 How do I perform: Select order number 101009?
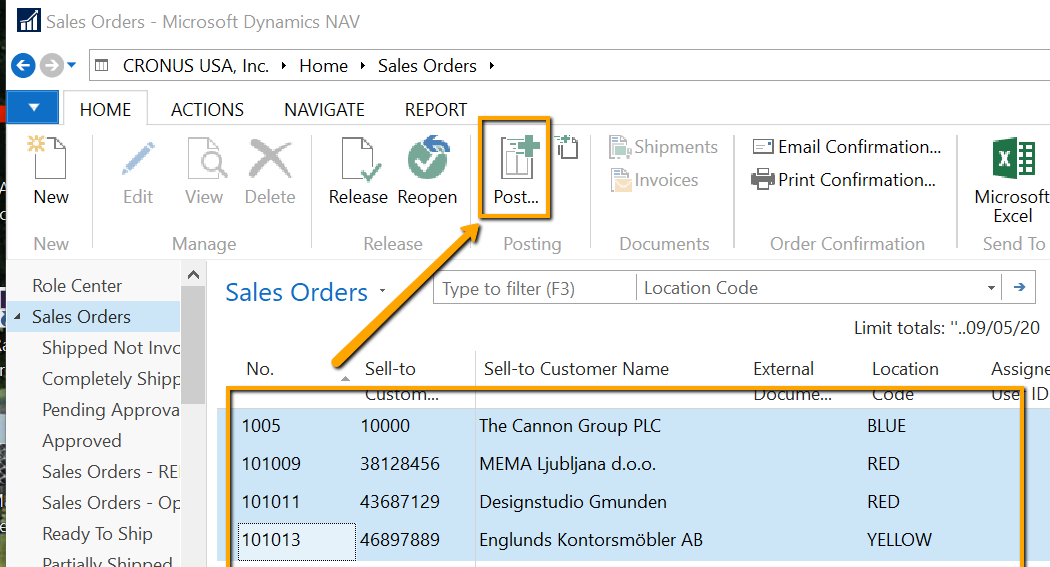pyautogui.click(x=271, y=464)
